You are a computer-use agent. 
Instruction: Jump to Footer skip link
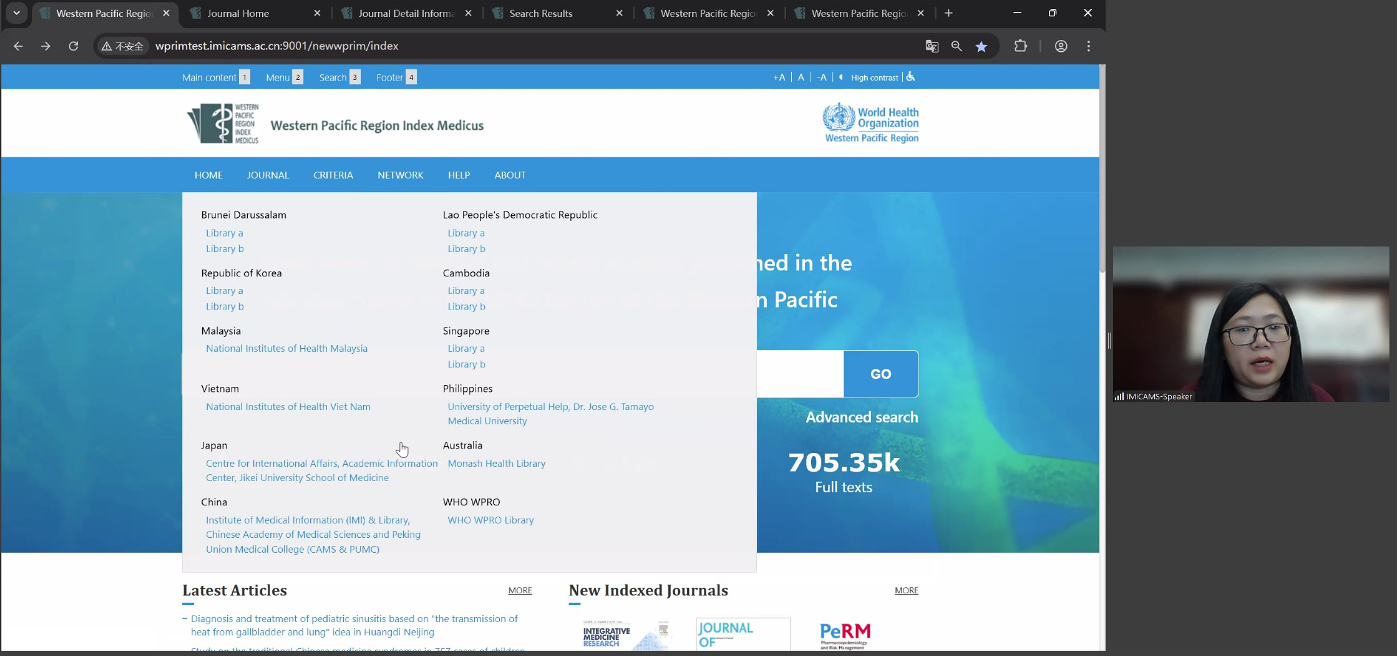click(x=396, y=77)
